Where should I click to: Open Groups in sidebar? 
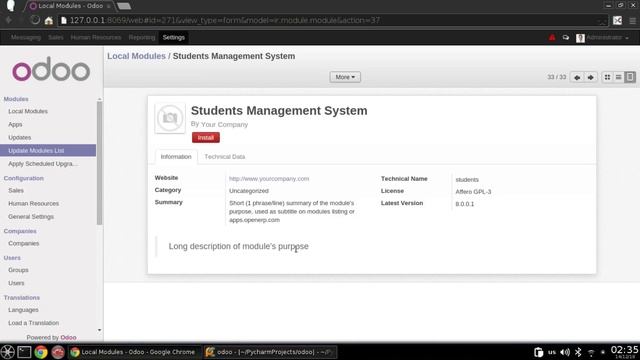coord(18,270)
